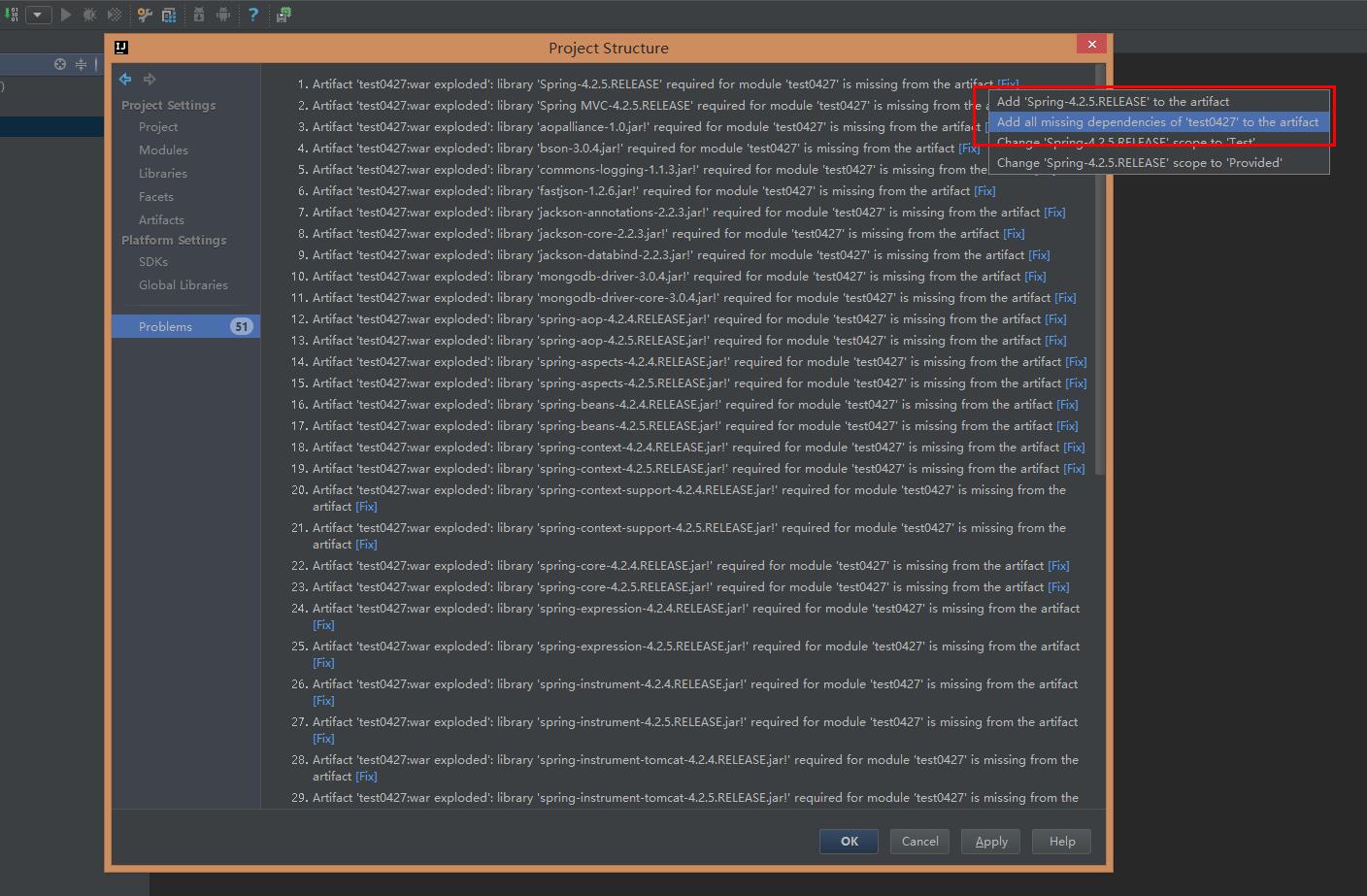
Task: Choose Add all missing dependencies of 'test0427'
Action: [x=1158, y=122]
